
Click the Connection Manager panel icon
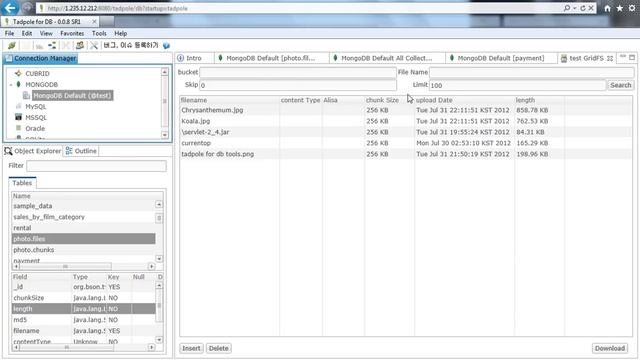coord(9,58)
